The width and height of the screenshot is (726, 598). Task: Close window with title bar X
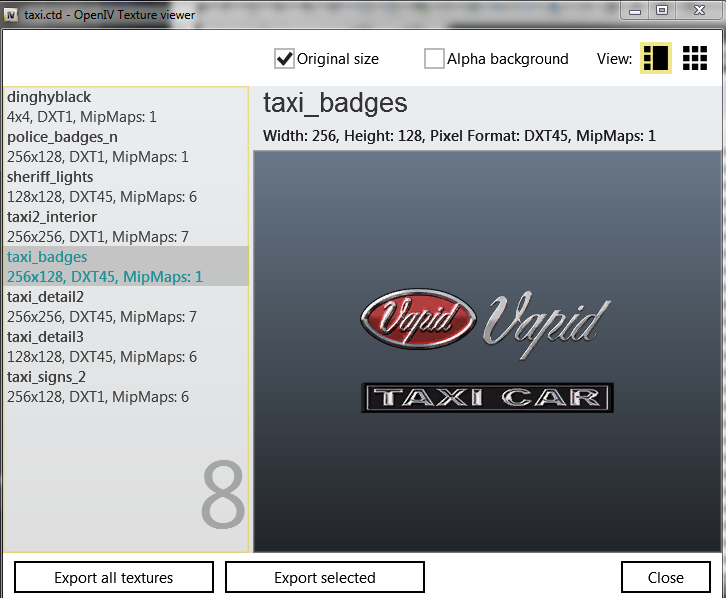tap(699, 11)
